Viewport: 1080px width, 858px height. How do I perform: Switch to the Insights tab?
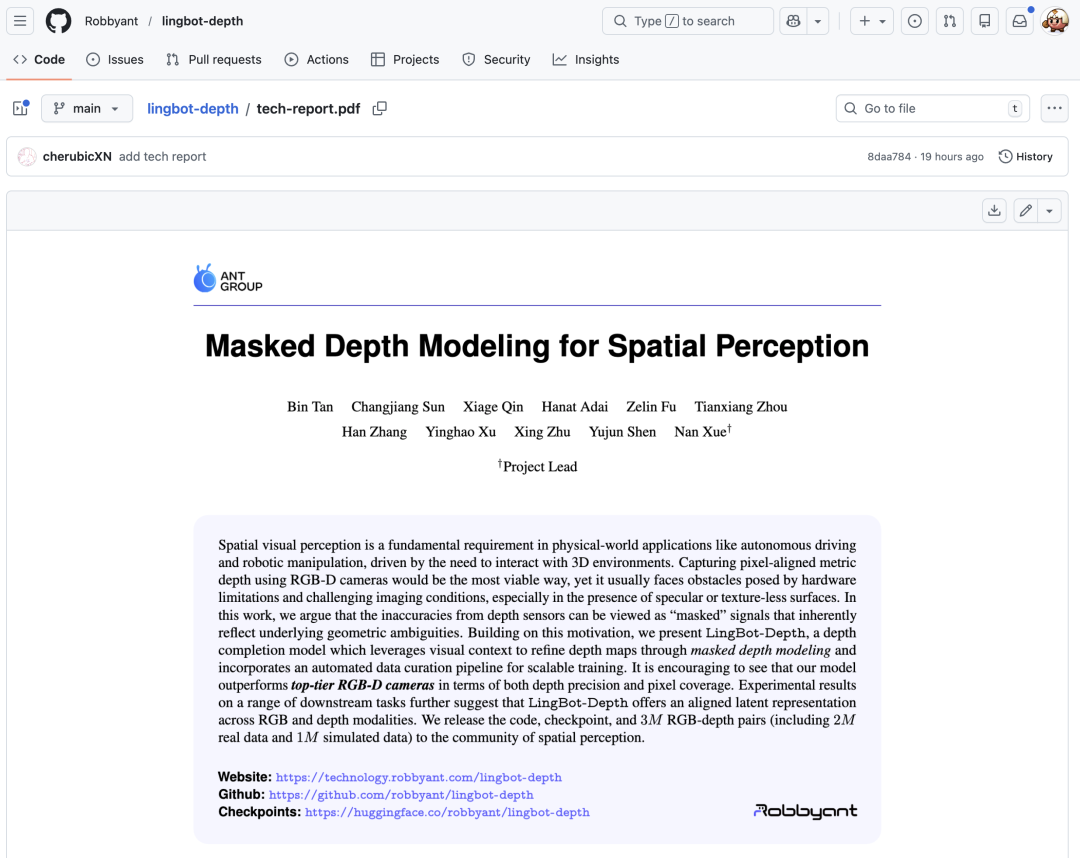pyautogui.click(x=586, y=59)
